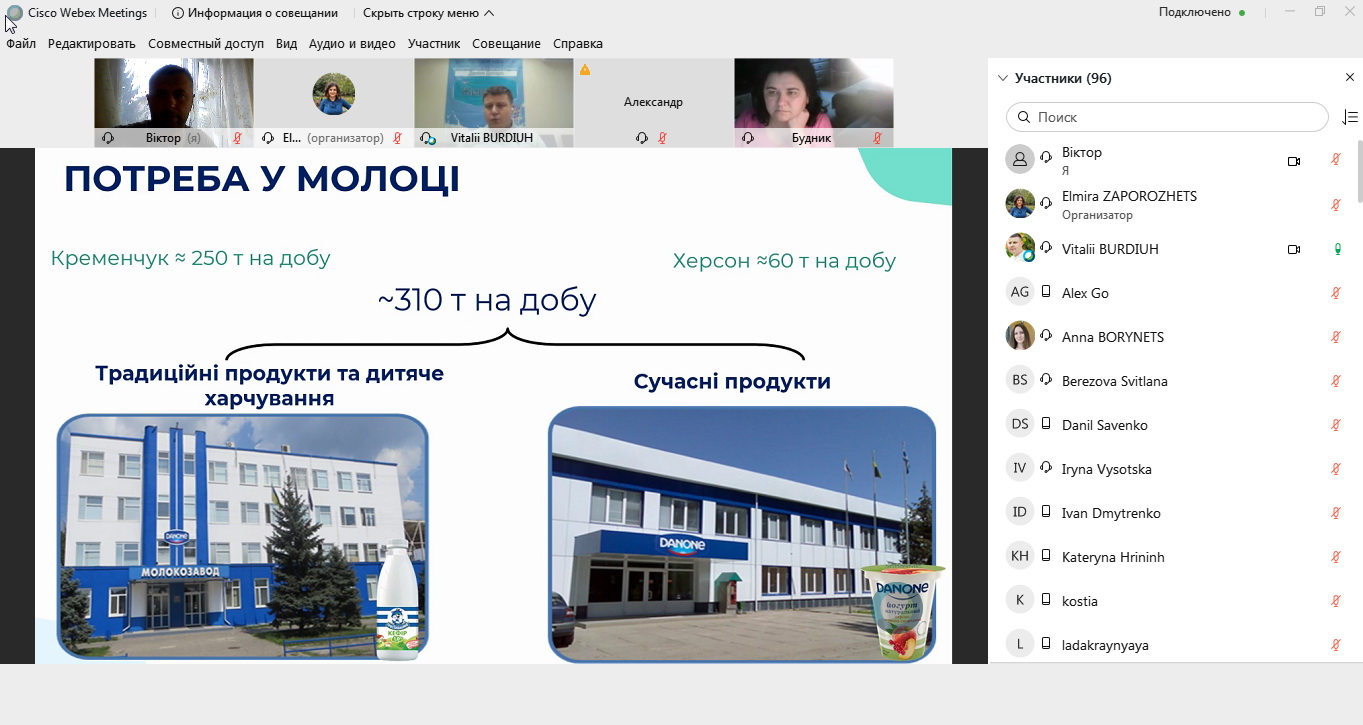Click Elmira ZAPOROZHETS's profile photo in participant list
Screen dimensions: 1363x725
click(1020, 204)
